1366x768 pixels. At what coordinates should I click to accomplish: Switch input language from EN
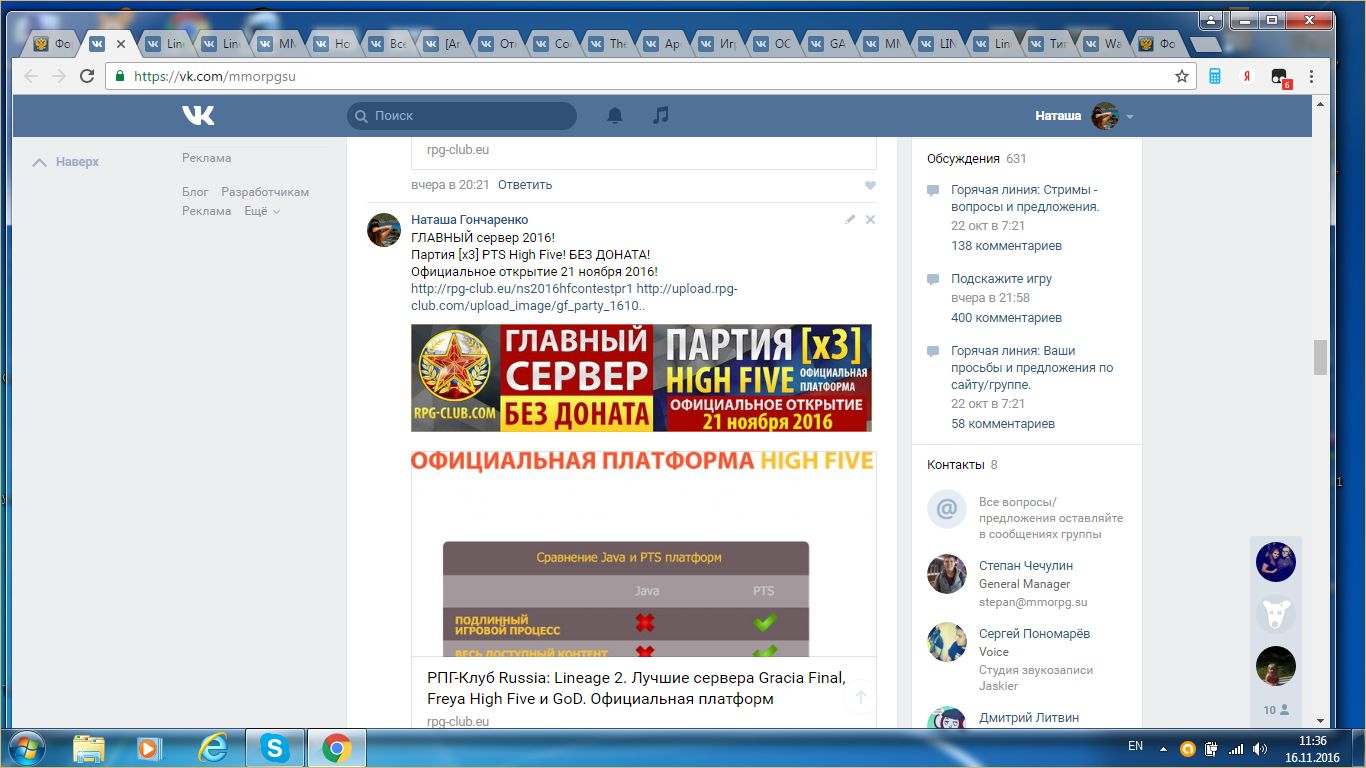click(1135, 746)
